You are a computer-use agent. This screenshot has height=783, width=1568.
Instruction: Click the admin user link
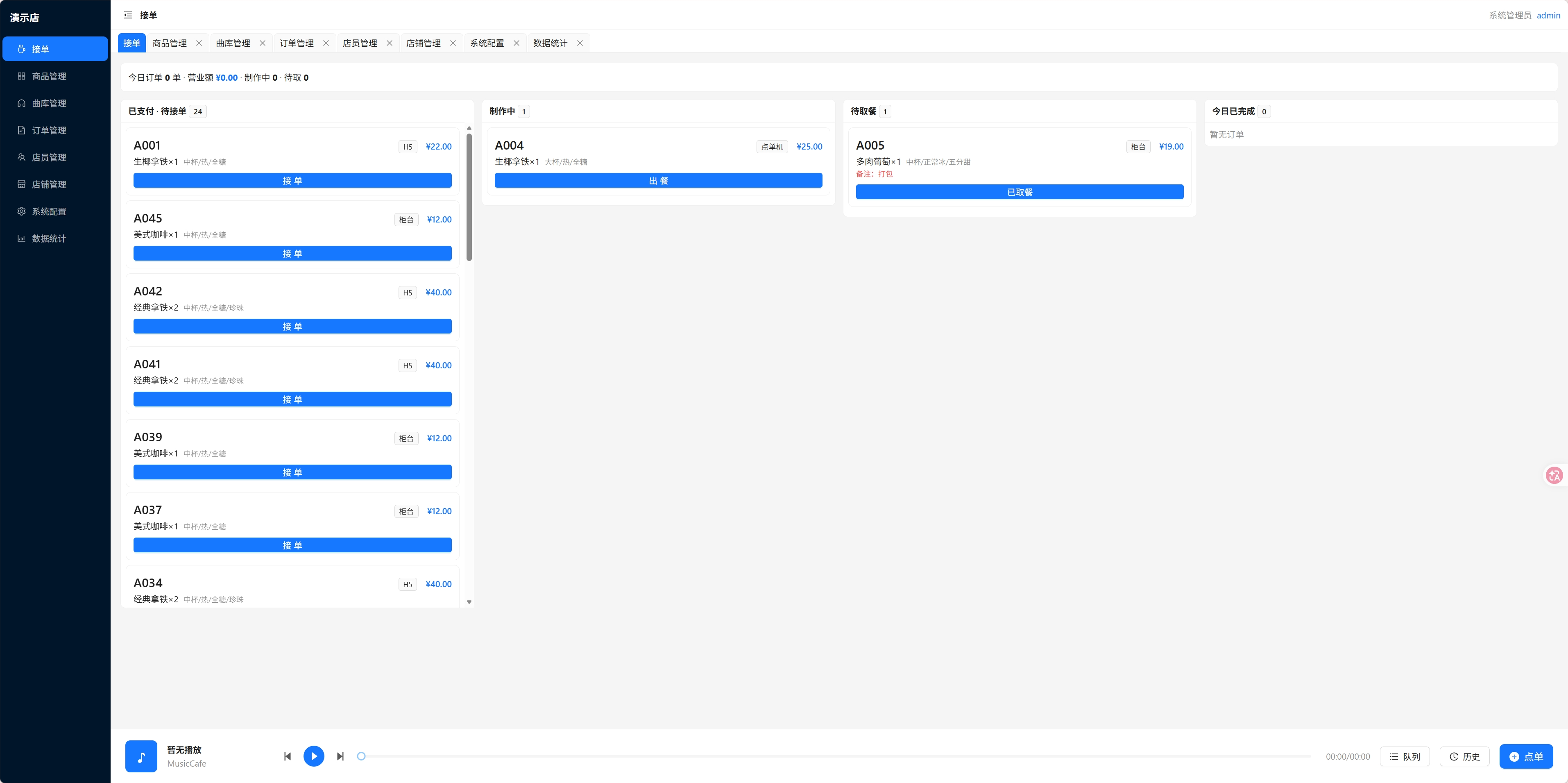(1548, 15)
